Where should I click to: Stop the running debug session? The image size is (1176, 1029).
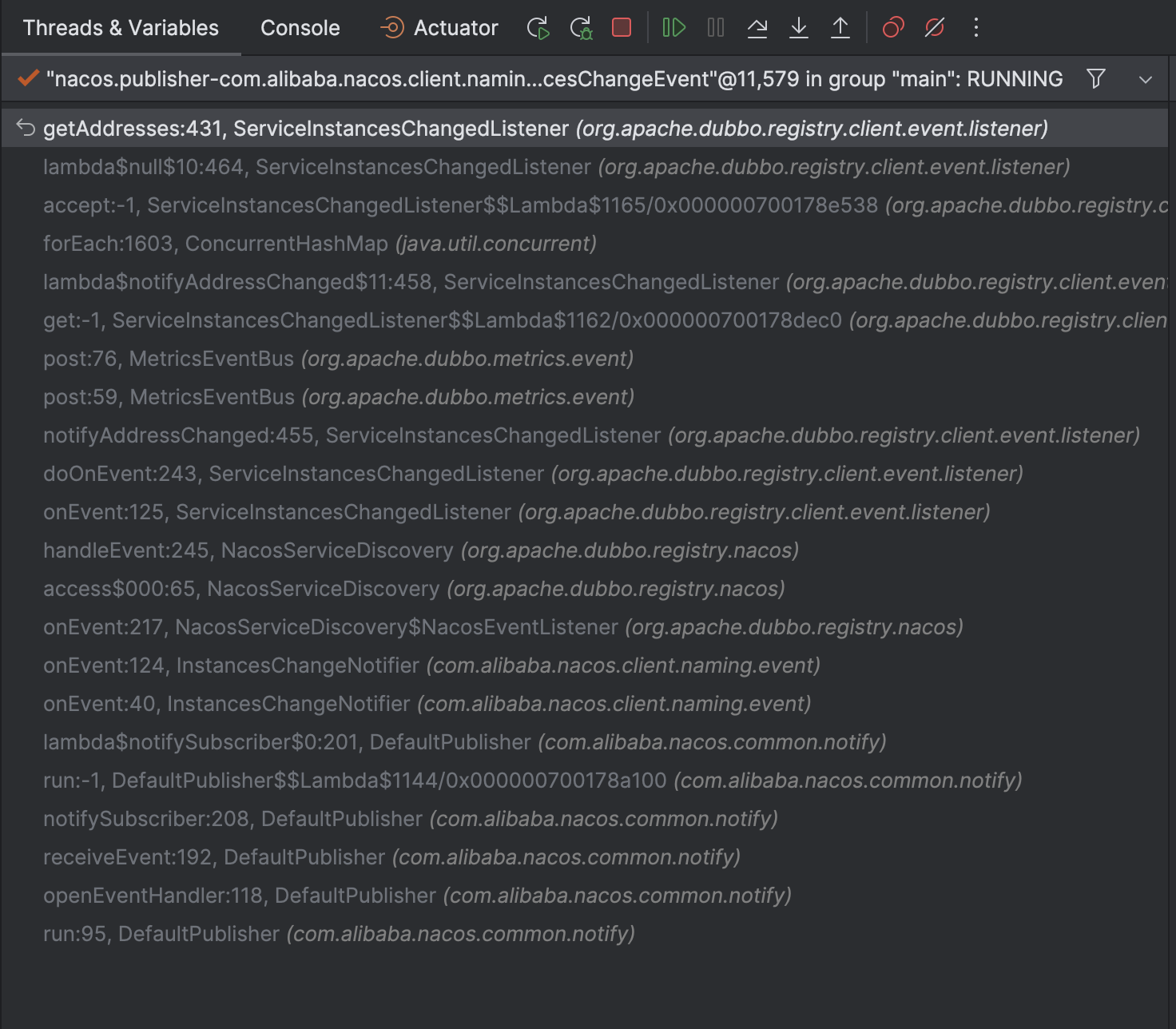(x=622, y=28)
